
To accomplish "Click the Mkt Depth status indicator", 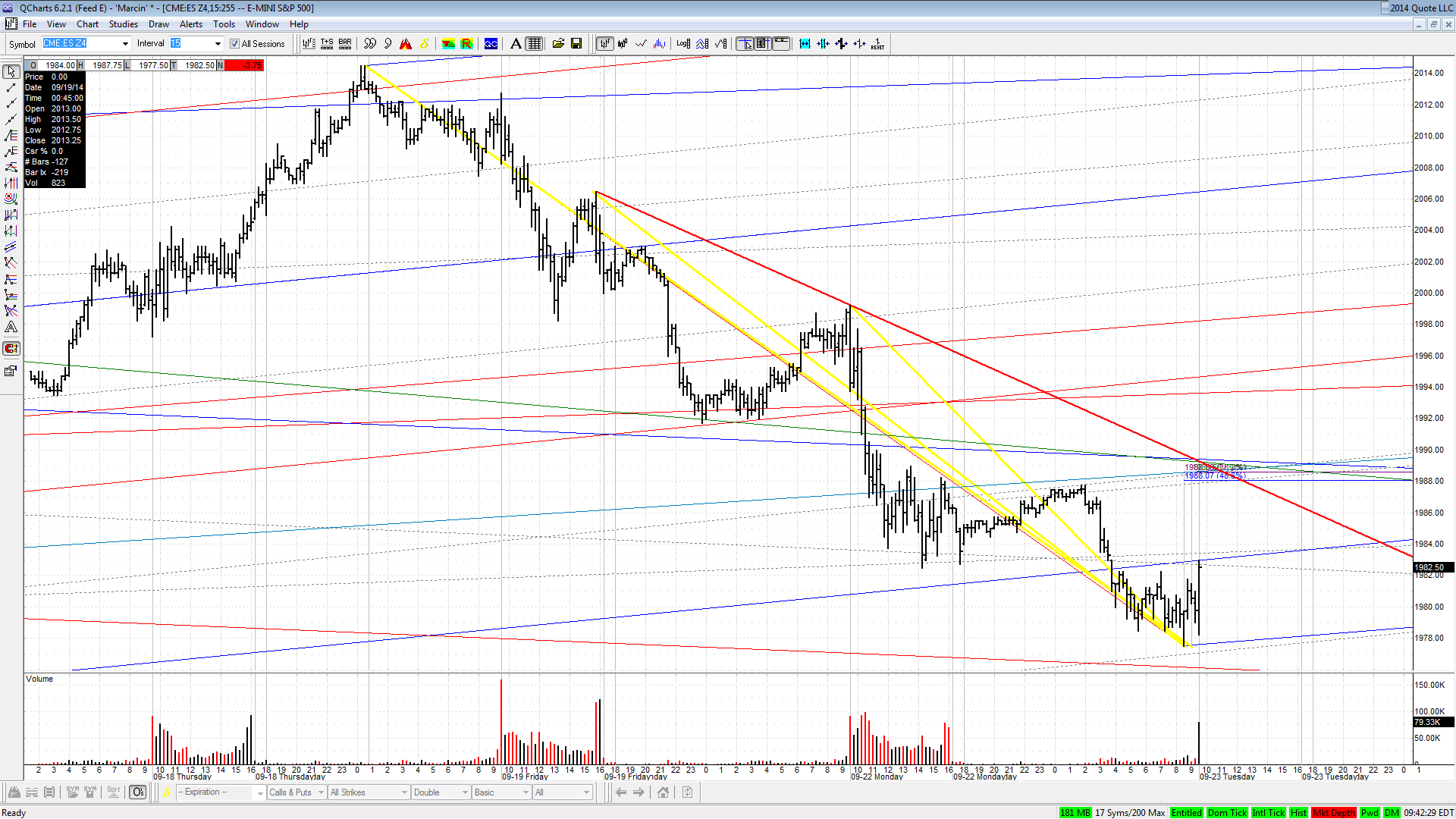I will point(1334,812).
